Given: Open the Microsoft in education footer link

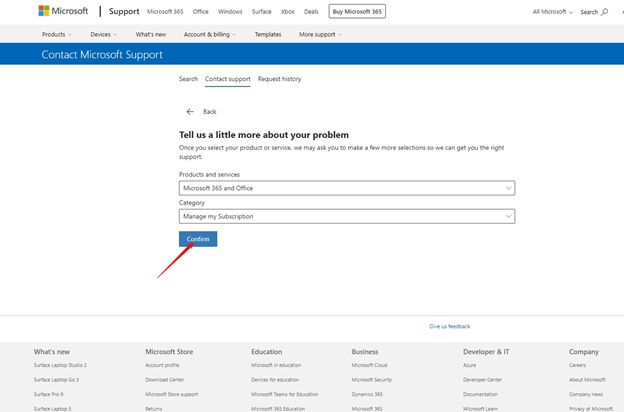Looking at the screenshot, I should click(276, 365).
